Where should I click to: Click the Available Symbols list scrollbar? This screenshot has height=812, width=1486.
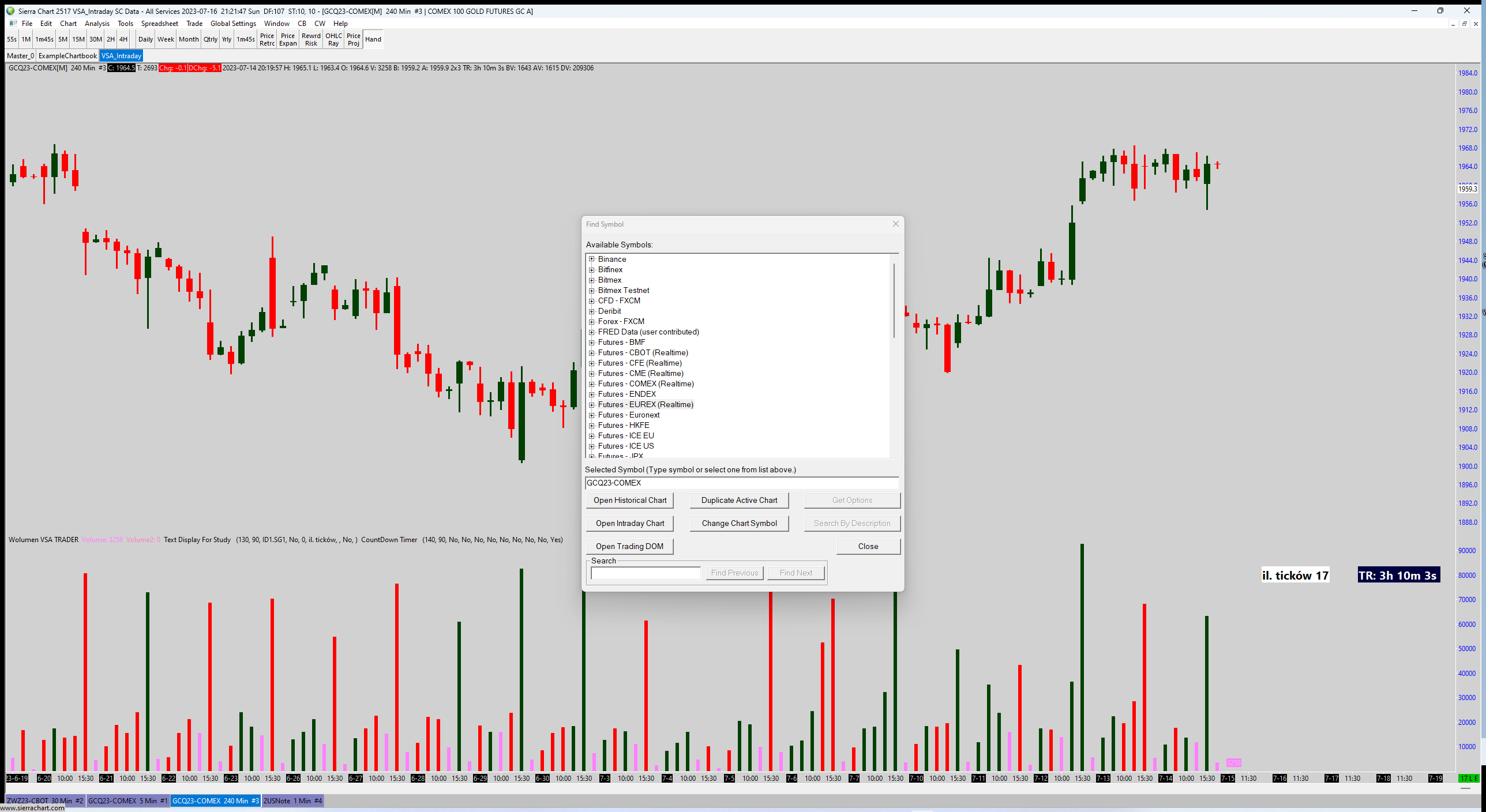point(894,300)
